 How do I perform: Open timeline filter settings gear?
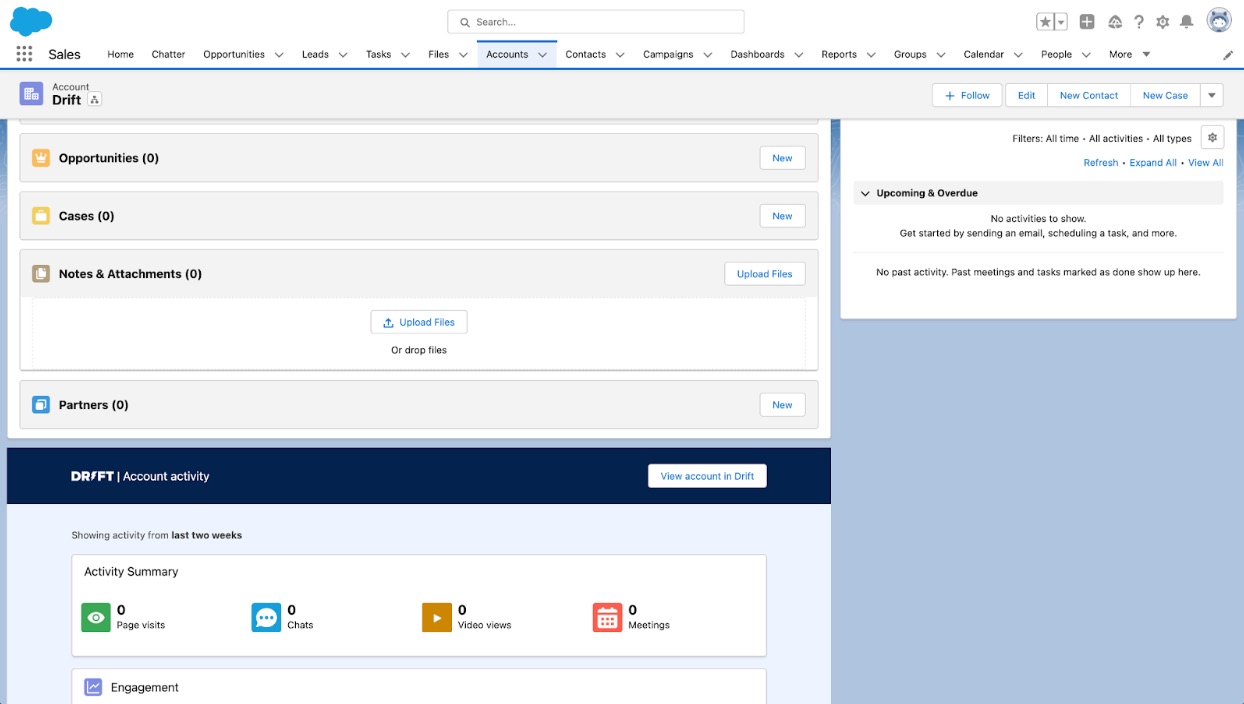[1212, 138]
